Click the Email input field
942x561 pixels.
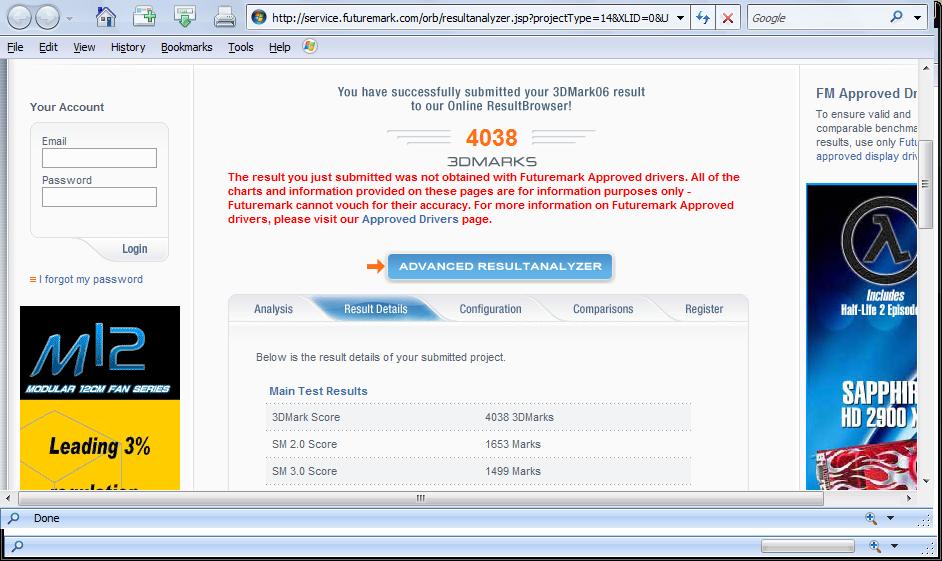(x=99, y=158)
